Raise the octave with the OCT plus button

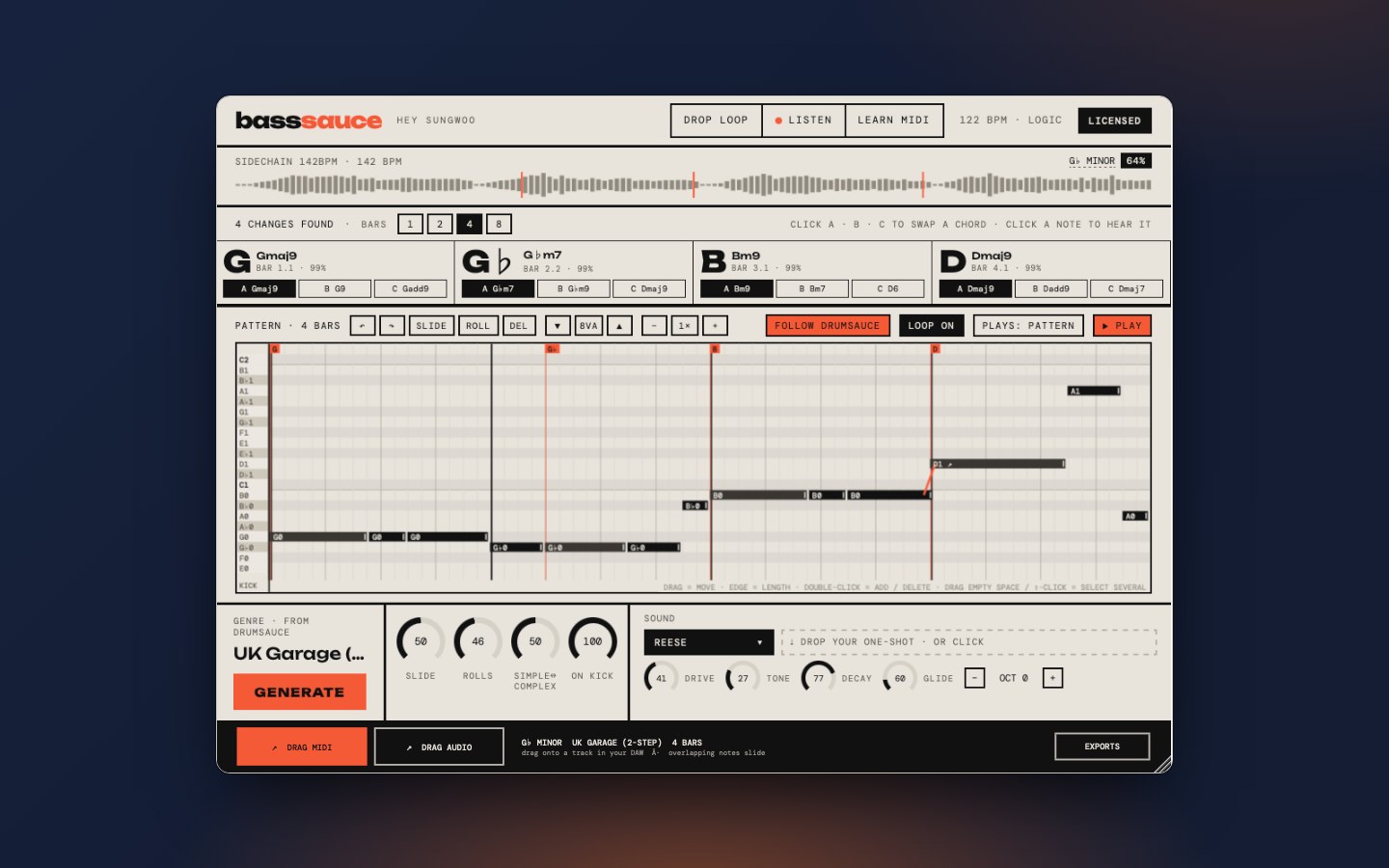pos(1052,678)
